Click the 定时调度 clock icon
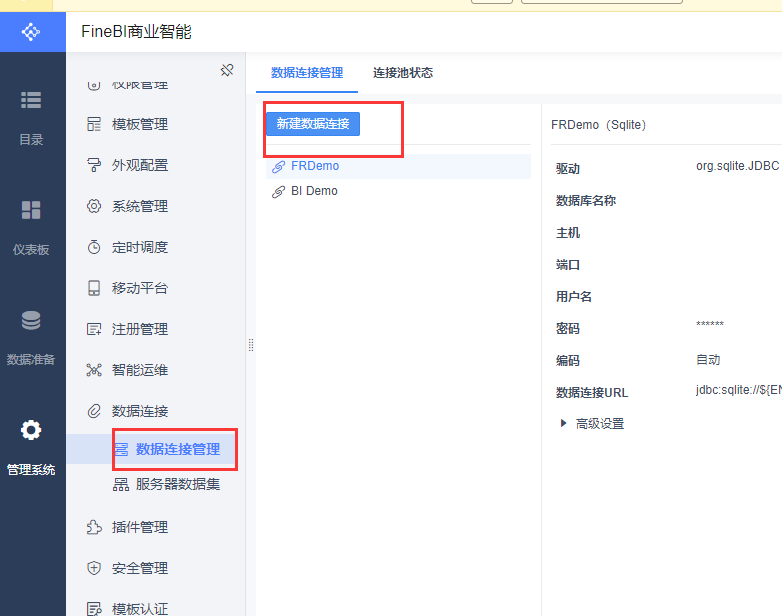 [x=94, y=247]
